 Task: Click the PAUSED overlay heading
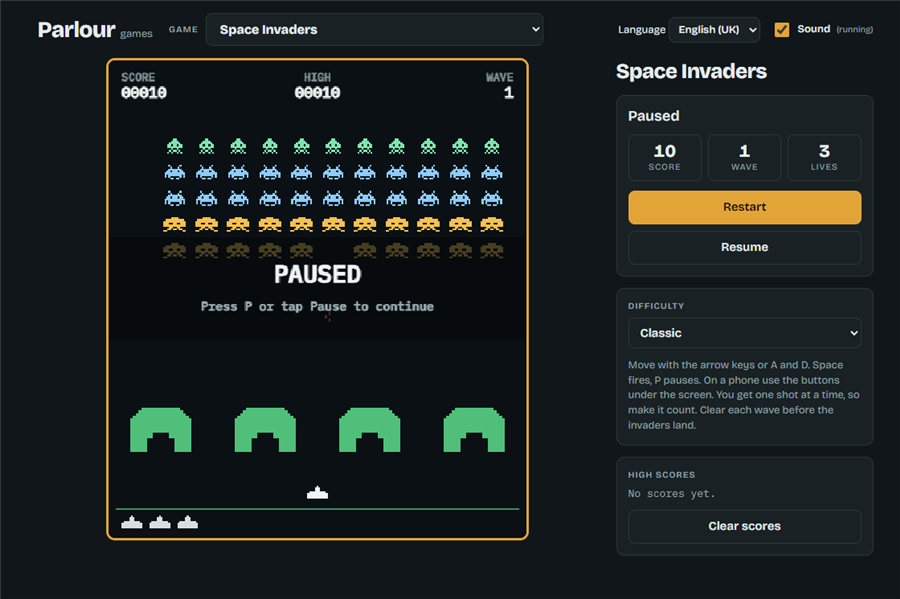tap(317, 274)
